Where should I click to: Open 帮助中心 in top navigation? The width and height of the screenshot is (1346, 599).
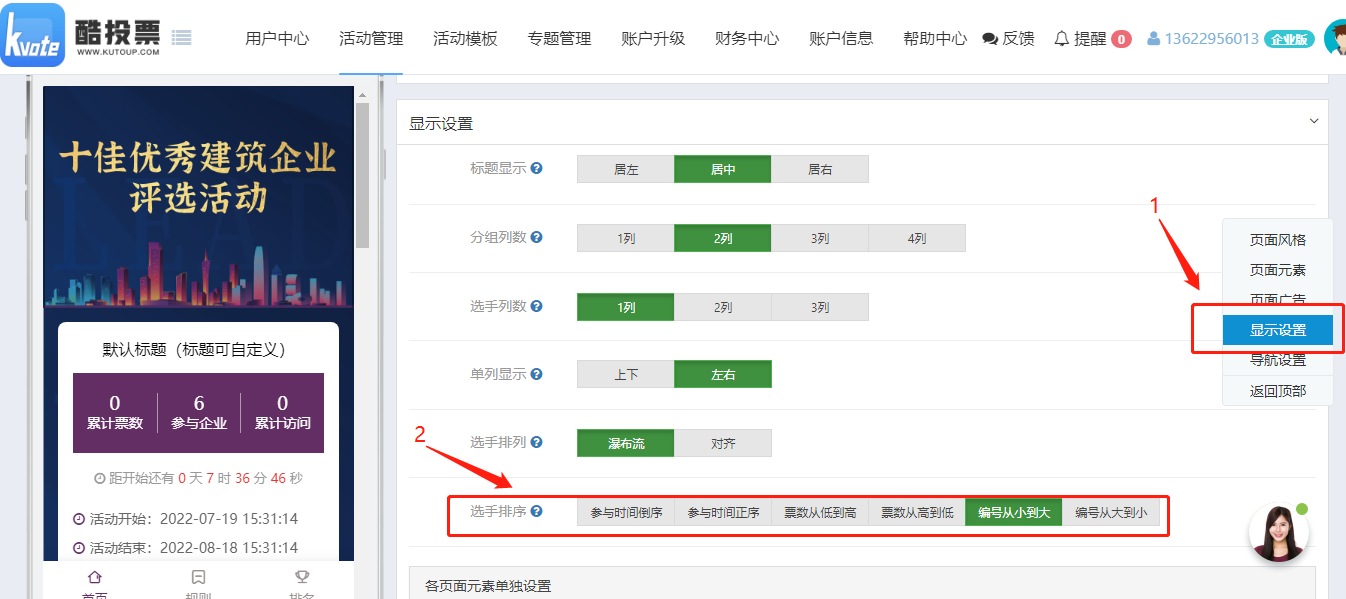pyautogui.click(x=935, y=39)
